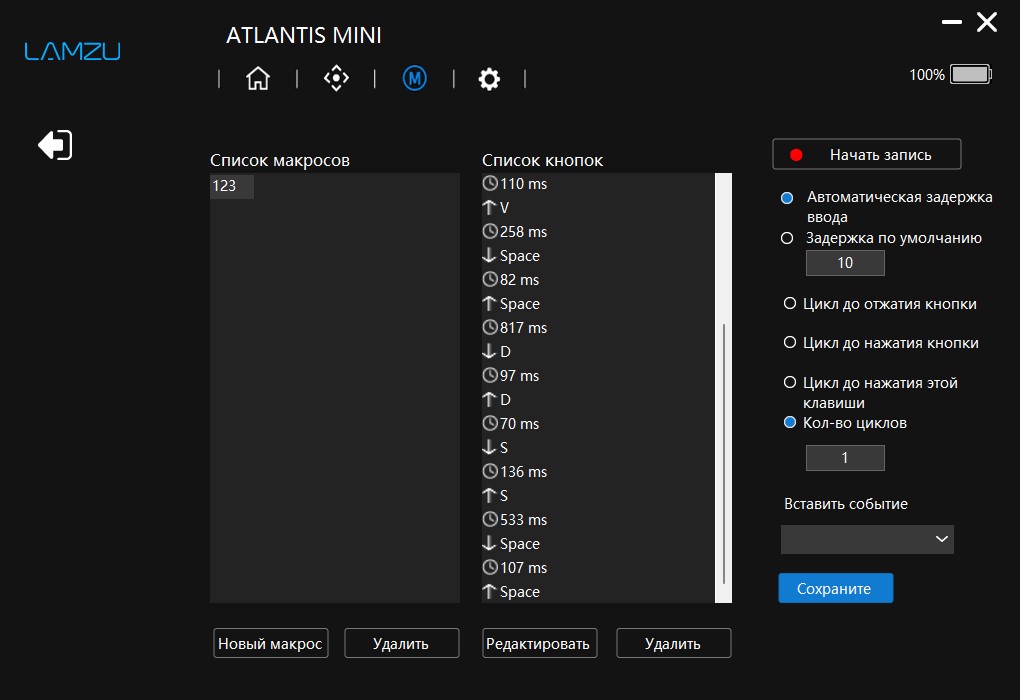Viewport: 1020px width, 700px height.
Task: Minimize the Lamzu window
Action: coord(952,22)
